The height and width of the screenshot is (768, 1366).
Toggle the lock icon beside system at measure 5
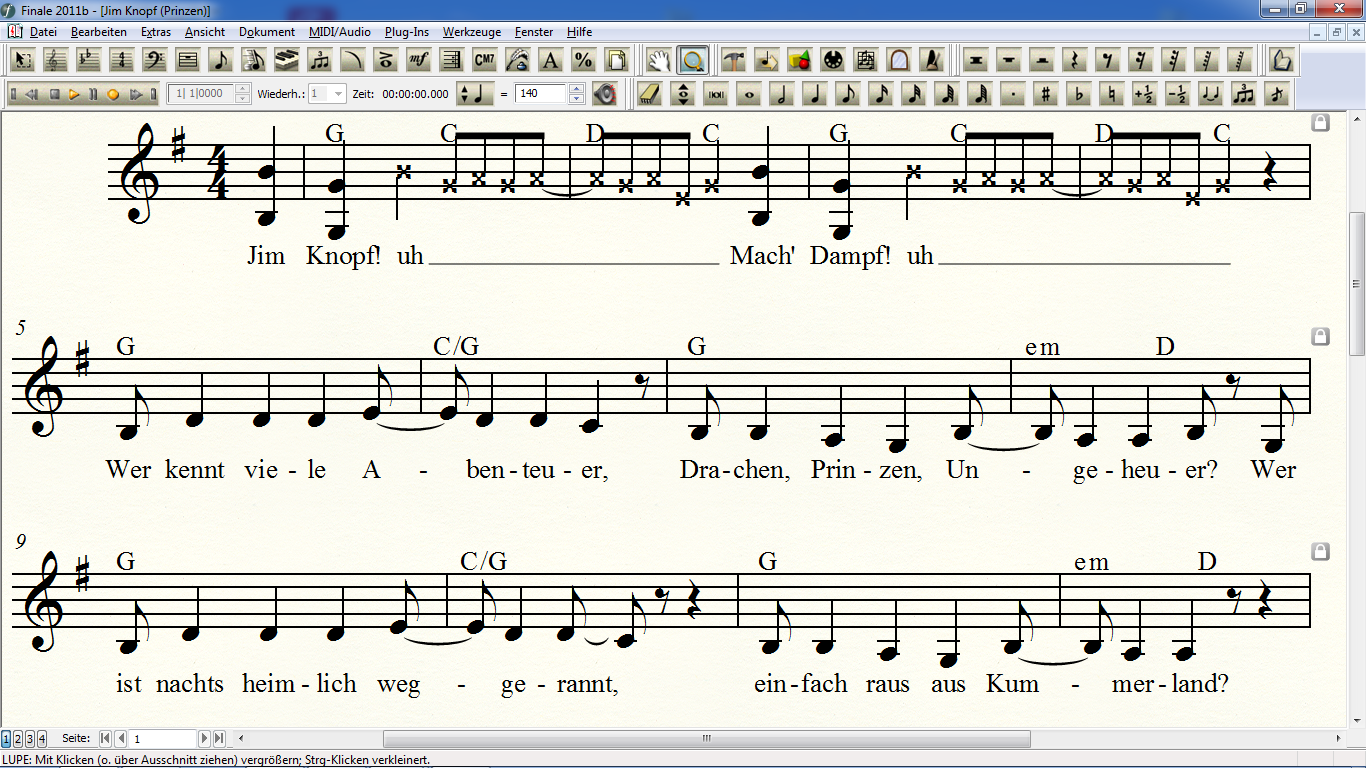1320,337
